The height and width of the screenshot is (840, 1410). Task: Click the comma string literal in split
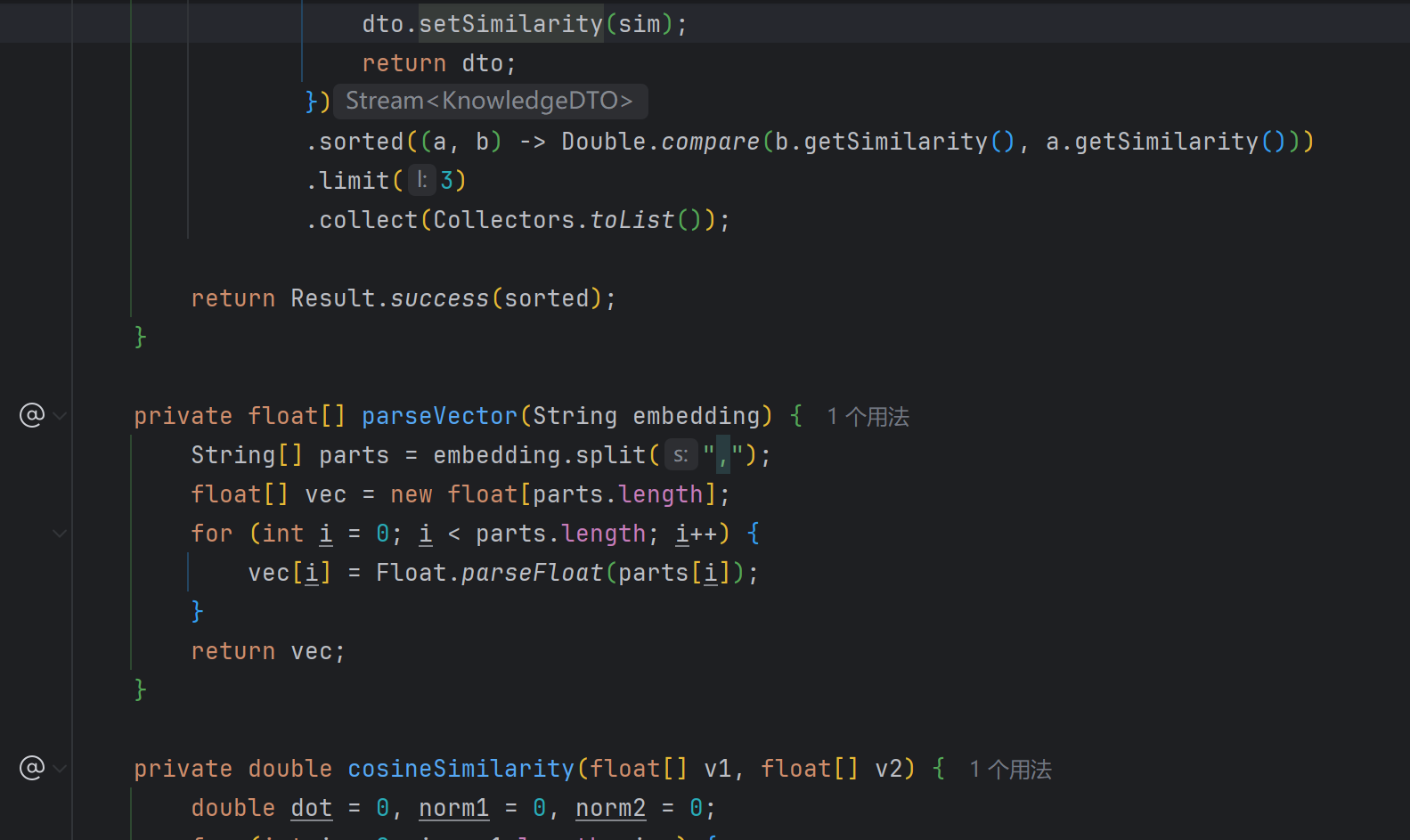coord(723,455)
